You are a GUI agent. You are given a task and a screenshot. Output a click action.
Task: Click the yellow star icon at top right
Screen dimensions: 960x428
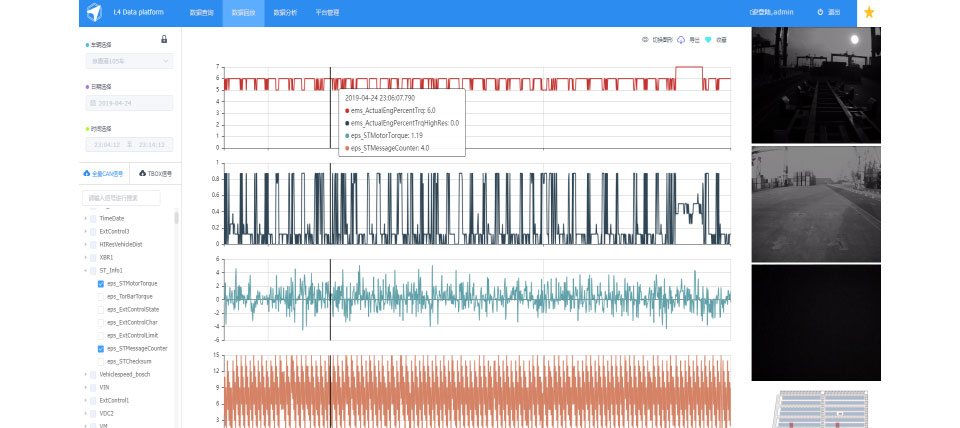point(869,12)
